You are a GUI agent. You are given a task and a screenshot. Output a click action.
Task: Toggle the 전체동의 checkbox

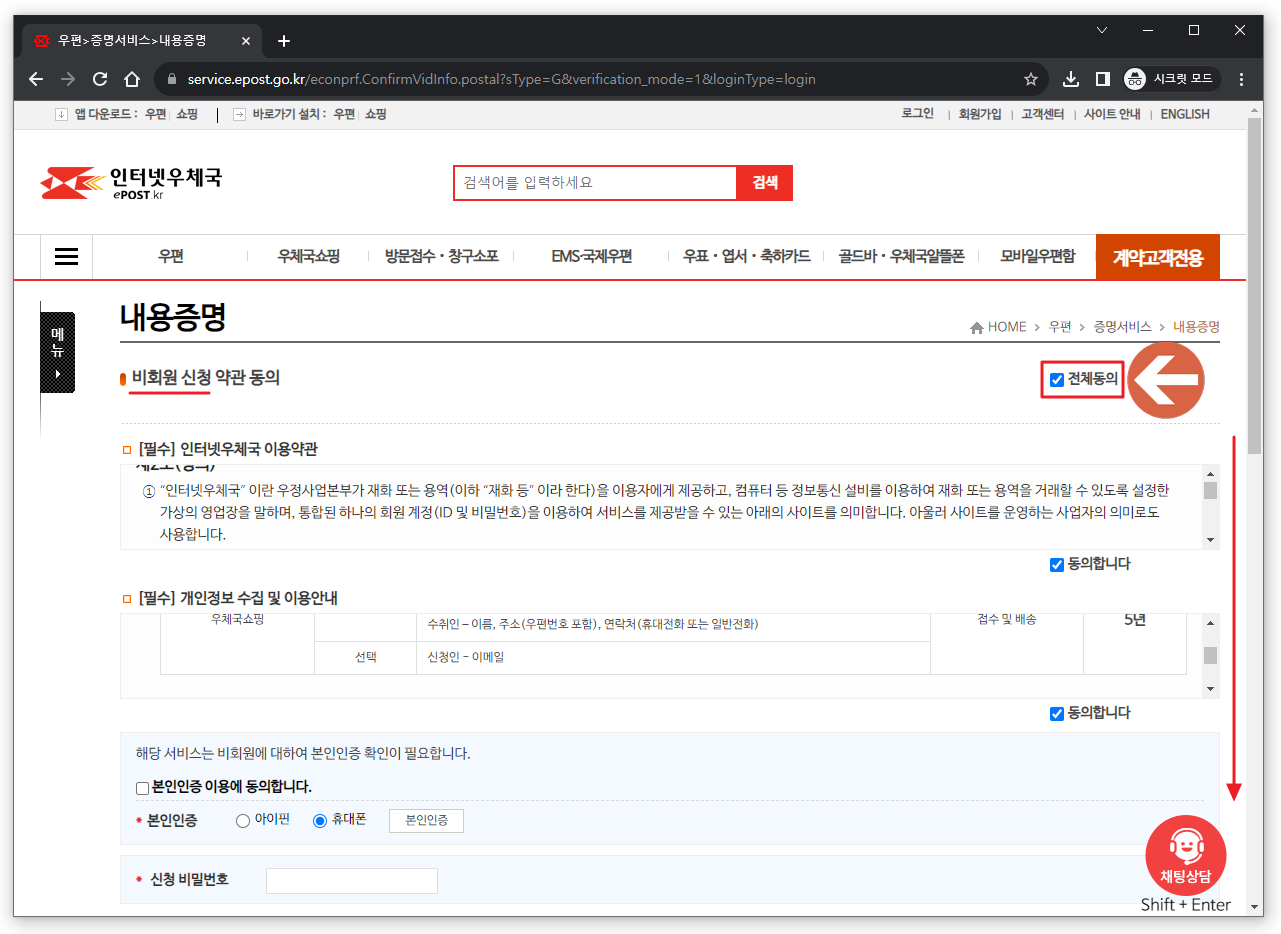[1057, 380]
